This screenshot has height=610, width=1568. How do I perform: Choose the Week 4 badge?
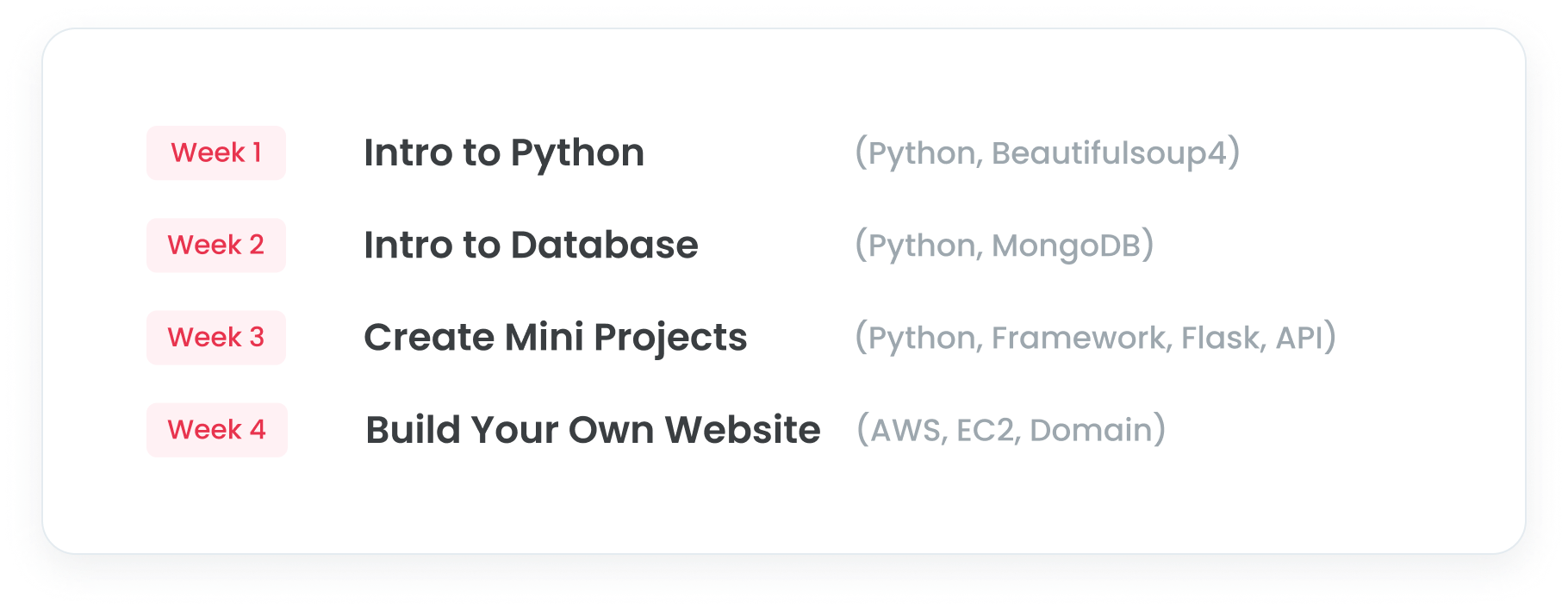216,429
